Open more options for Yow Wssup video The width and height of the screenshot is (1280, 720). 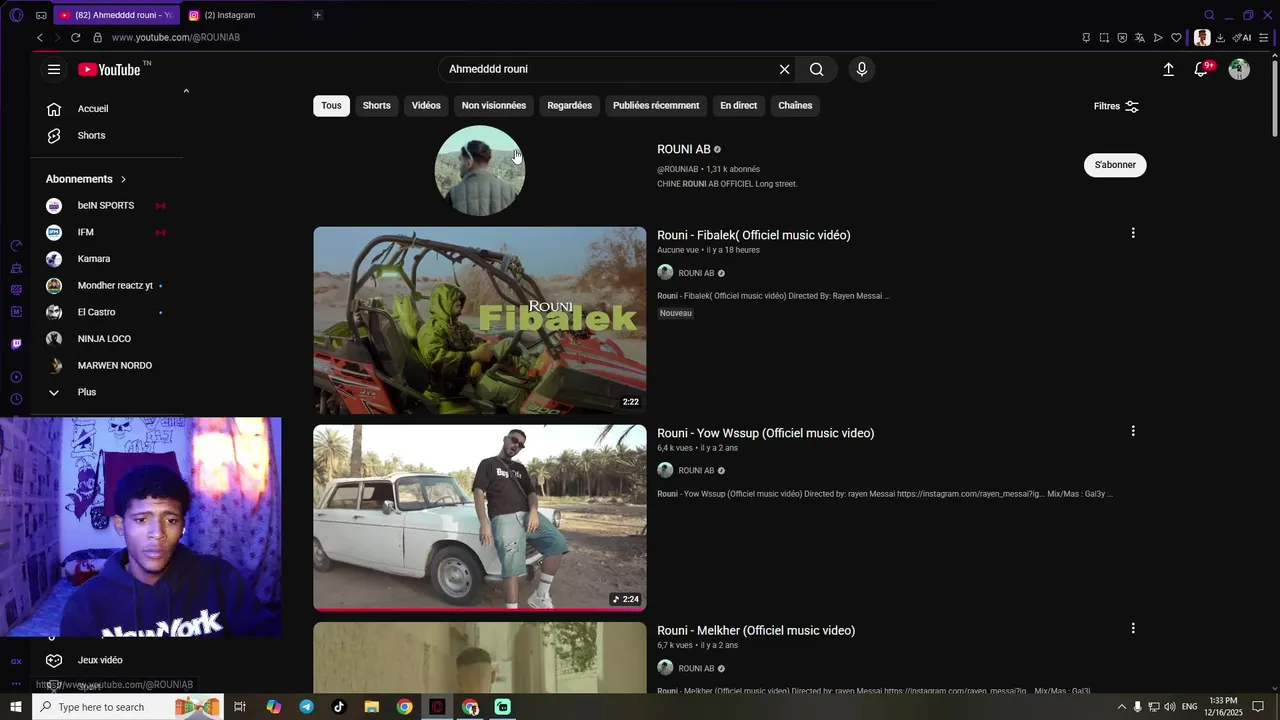pos(1133,431)
